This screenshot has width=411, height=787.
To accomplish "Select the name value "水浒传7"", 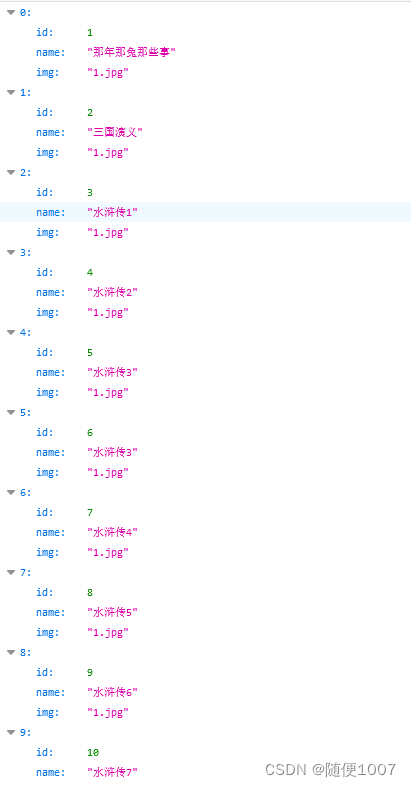I will (x=112, y=772).
